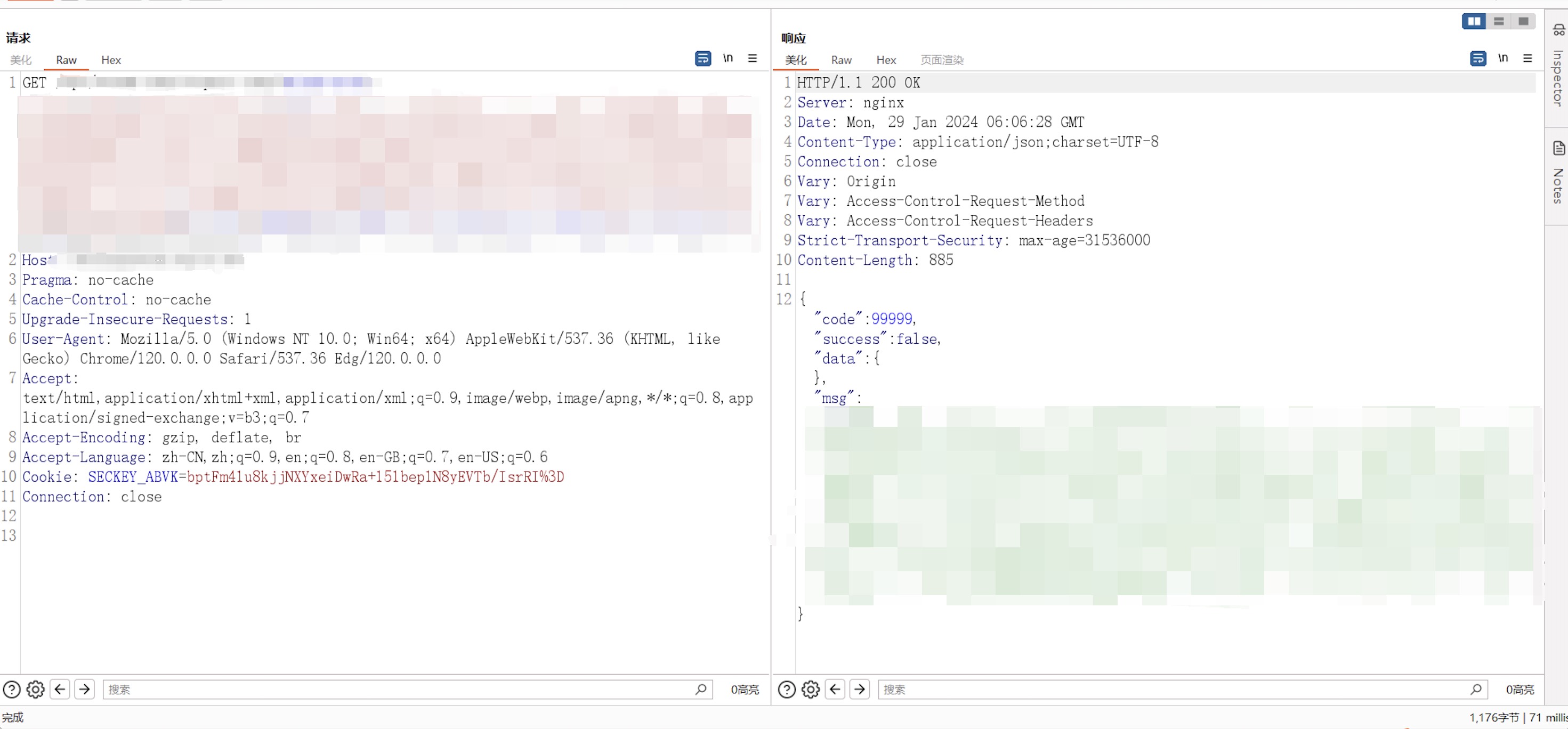The image size is (1568, 729).
Task: Toggle word wrap icon in request panel
Action: [x=702, y=59]
